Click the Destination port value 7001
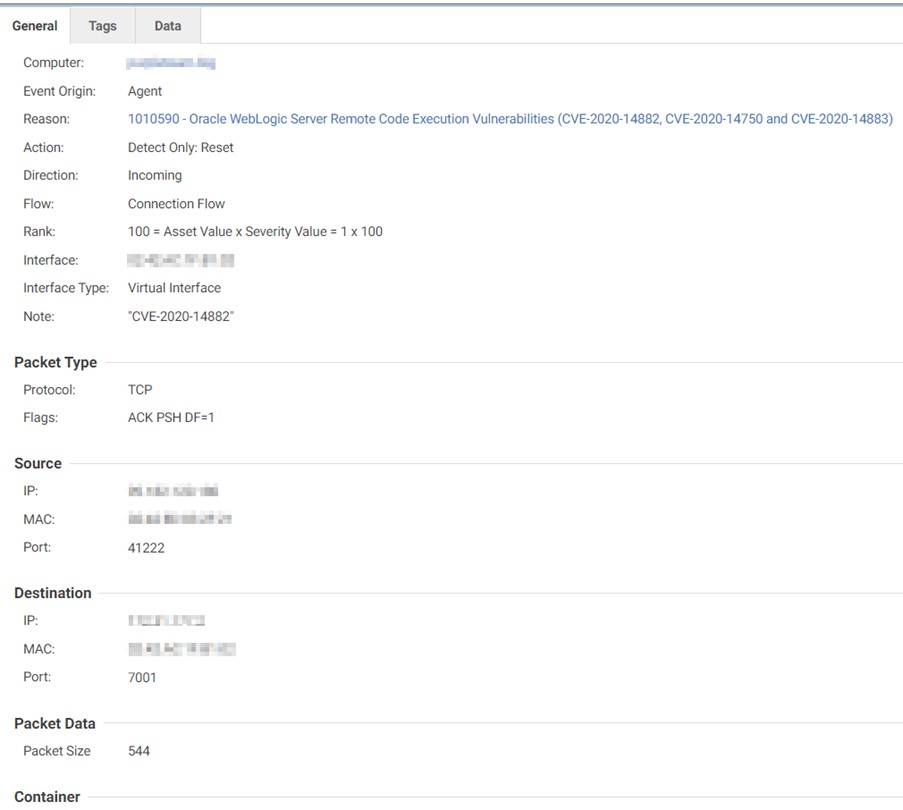 point(142,677)
